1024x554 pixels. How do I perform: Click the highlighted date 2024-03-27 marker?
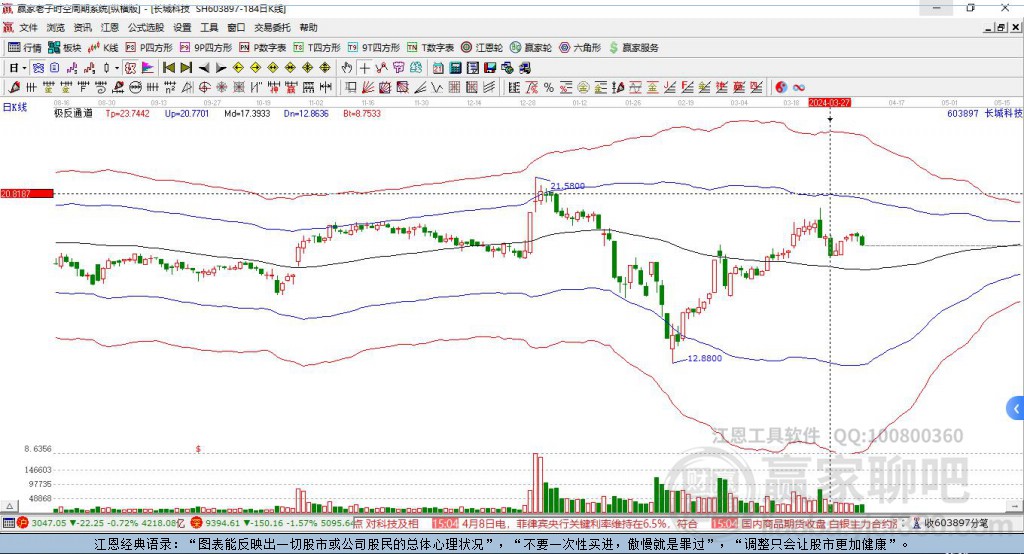click(x=829, y=103)
